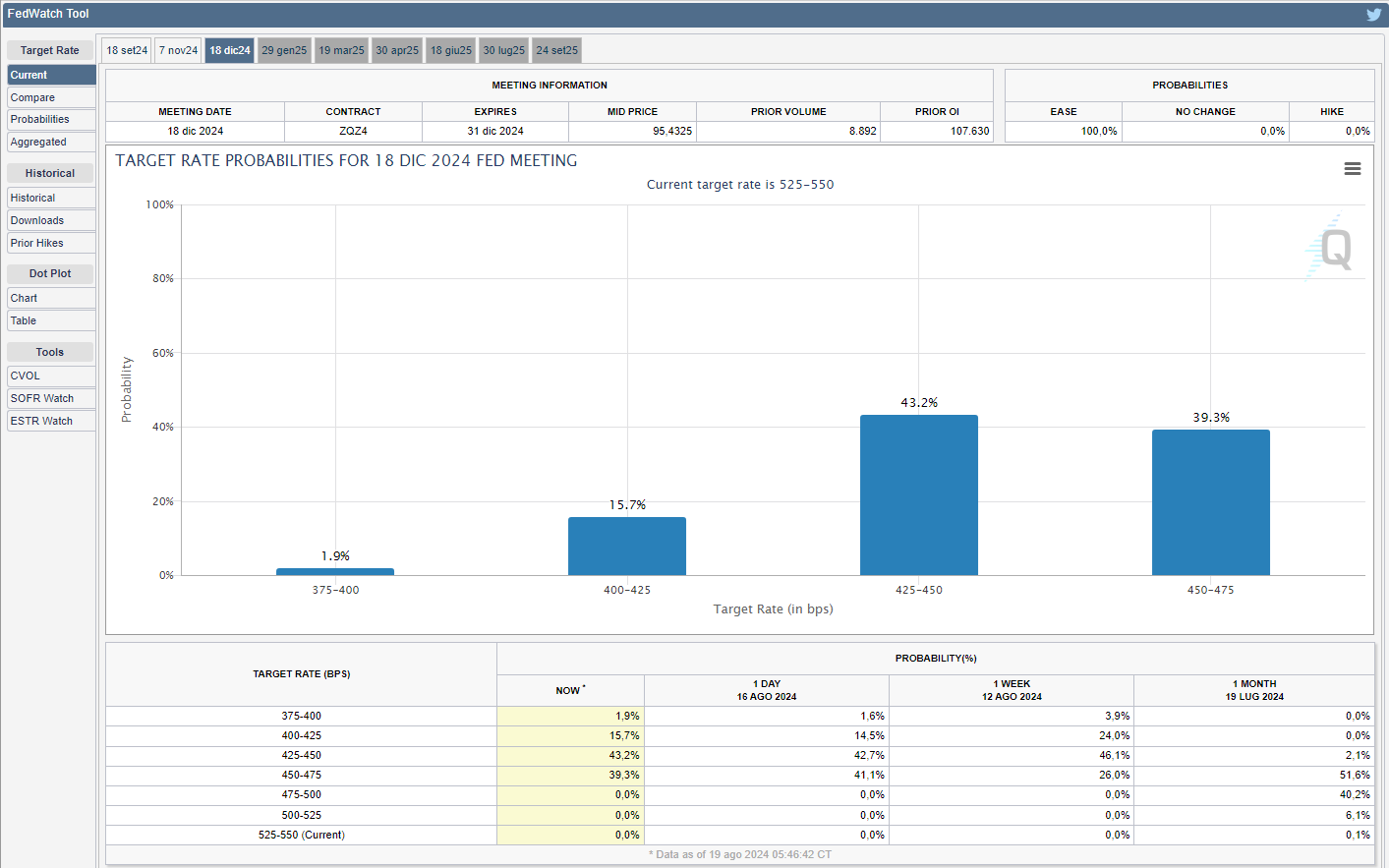
Task: Open Historical data link in sidebar
Action: pyautogui.click(x=51, y=198)
